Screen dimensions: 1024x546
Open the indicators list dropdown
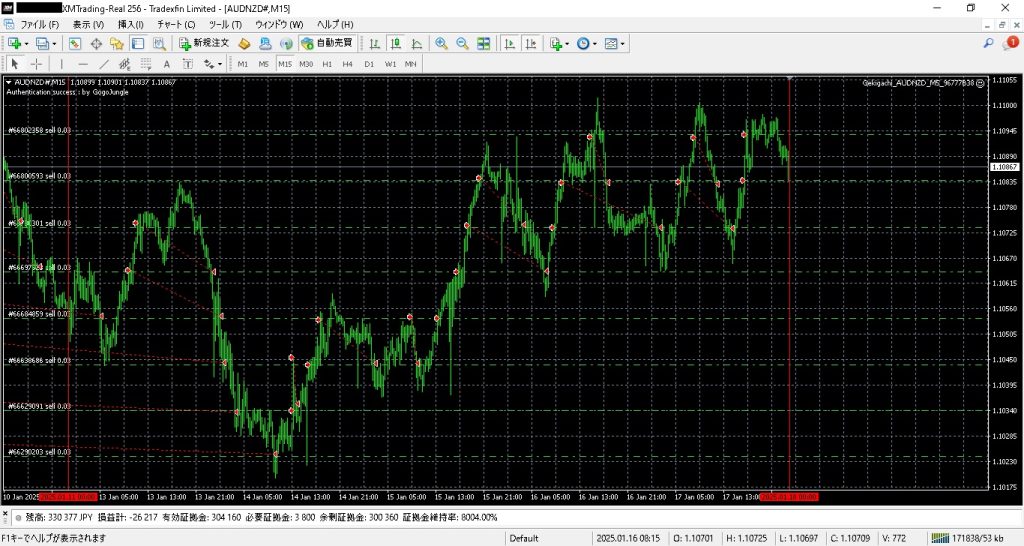click(x=567, y=44)
